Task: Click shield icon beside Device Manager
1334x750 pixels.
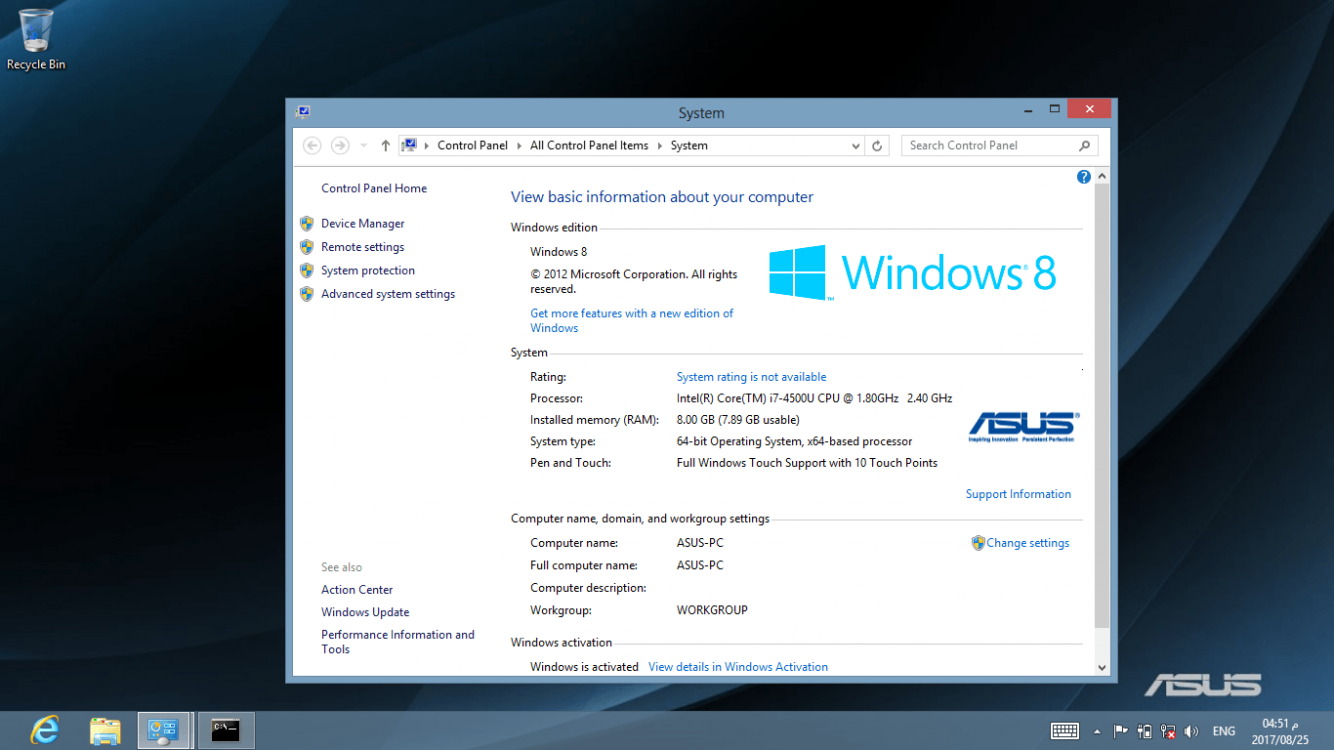Action: (x=307, y=224)
